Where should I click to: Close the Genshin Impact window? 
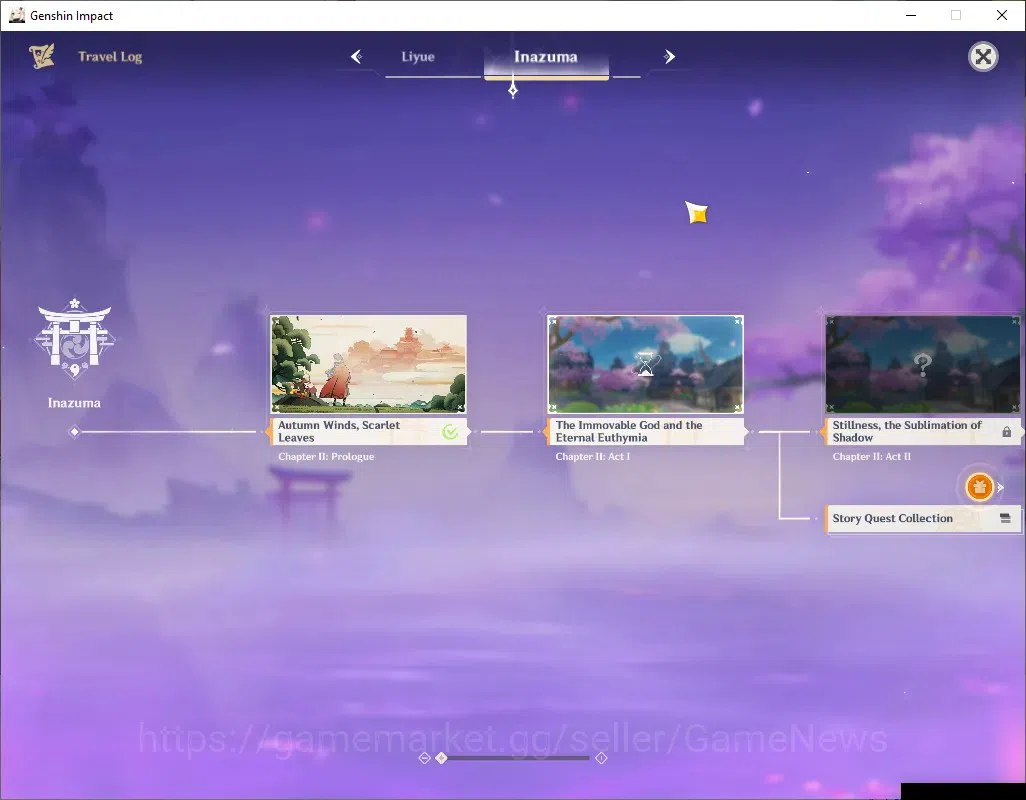coord(1002,15)
